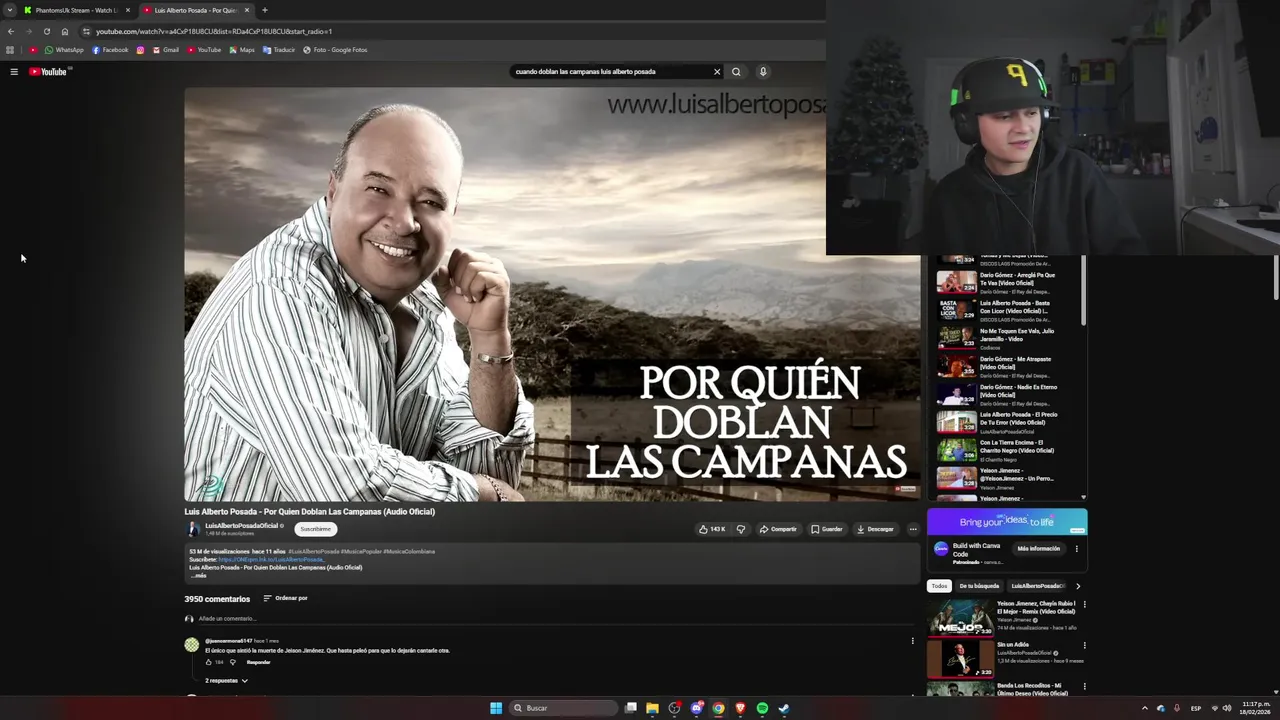Select the Luis Alberto Posada browser tab
The image size is (1280, 720).
(x=195, y=10)
